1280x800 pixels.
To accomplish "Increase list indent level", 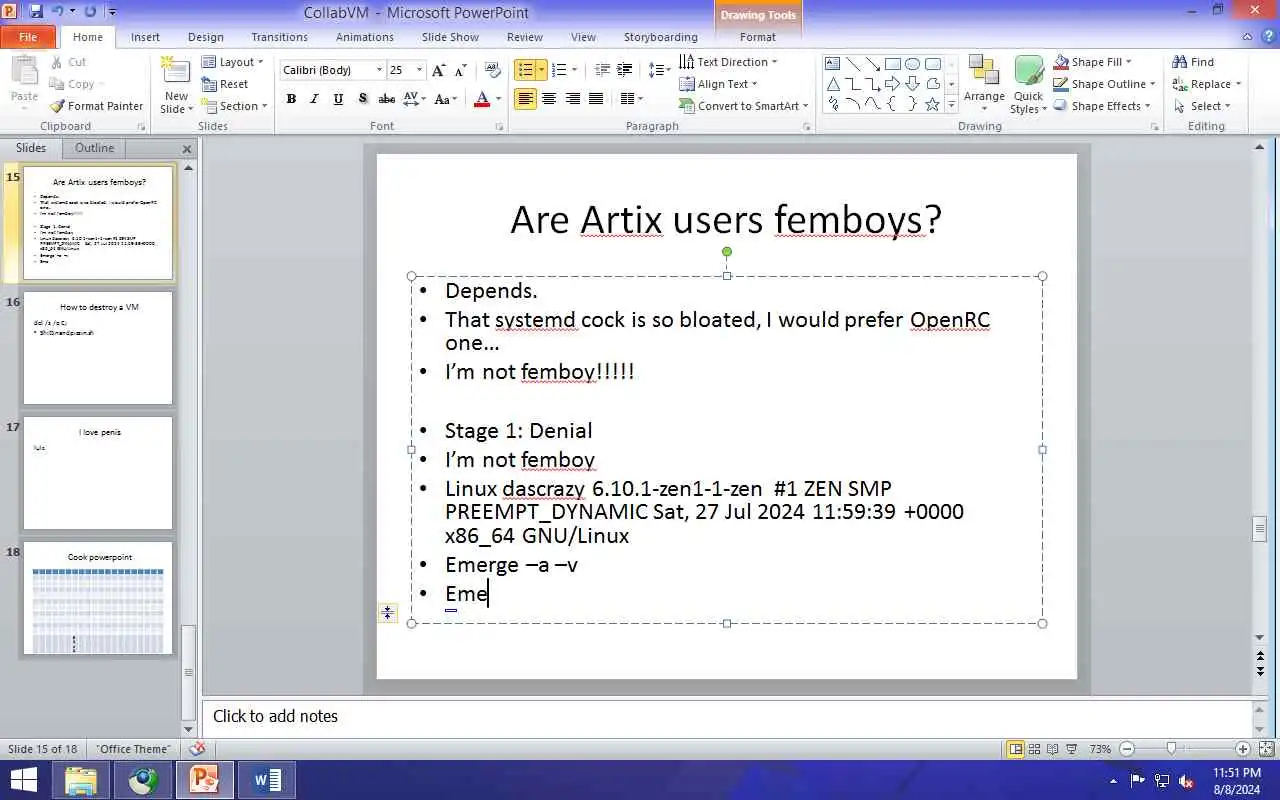I will 626,70.
